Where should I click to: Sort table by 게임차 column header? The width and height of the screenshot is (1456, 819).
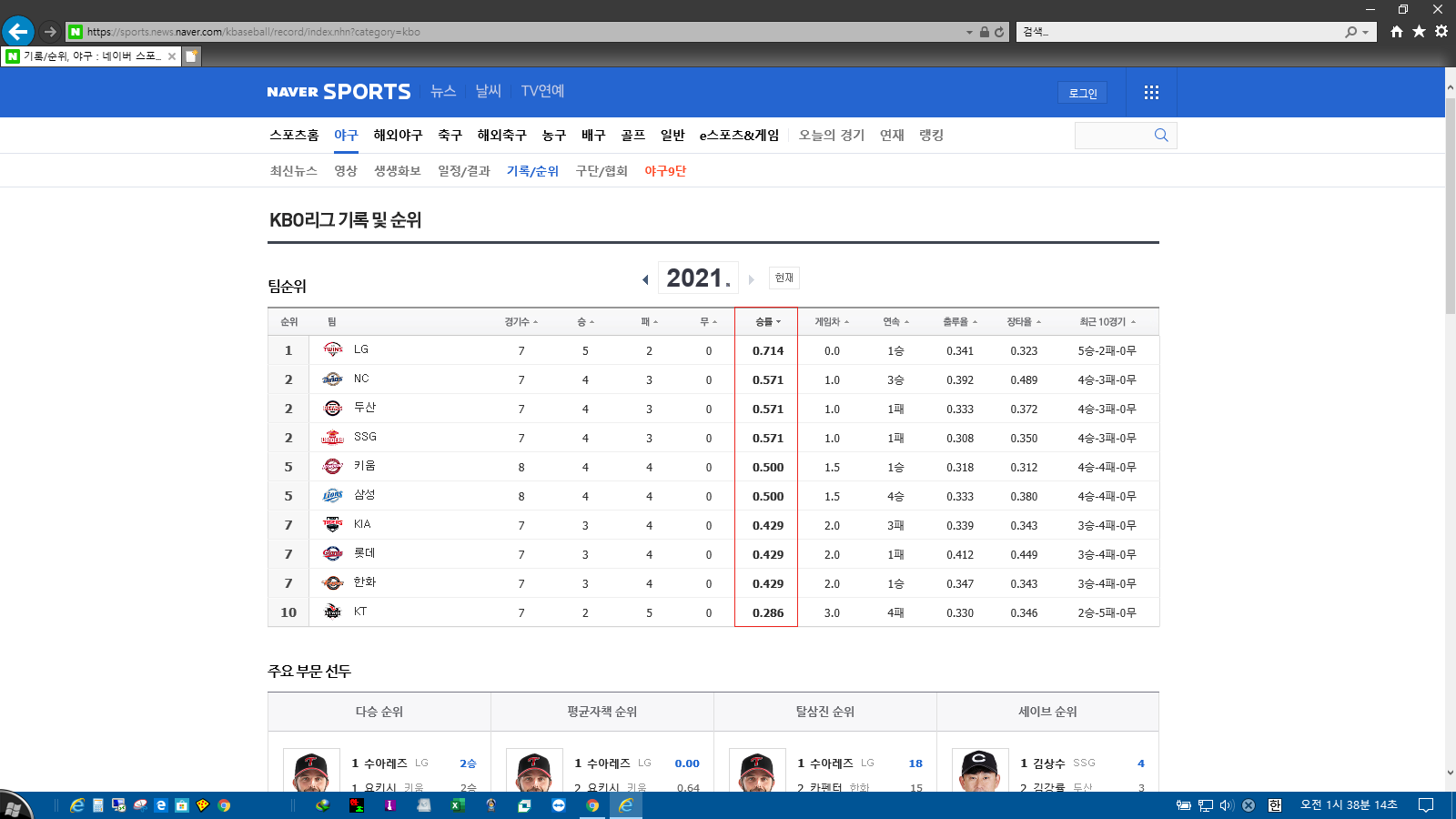point(832,322)
